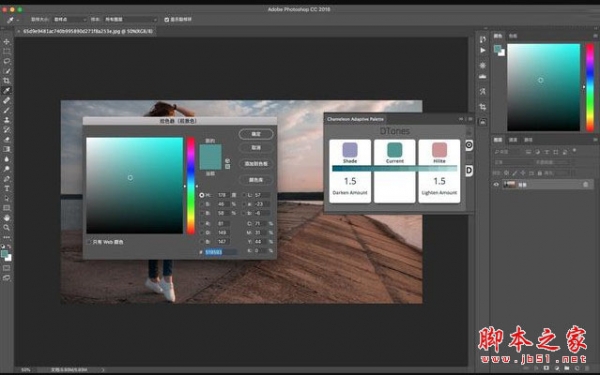Click the Hilite swatch in Chameleon panel
The width and height of the screenshot is (600, 375).
(x=439, y=150)
